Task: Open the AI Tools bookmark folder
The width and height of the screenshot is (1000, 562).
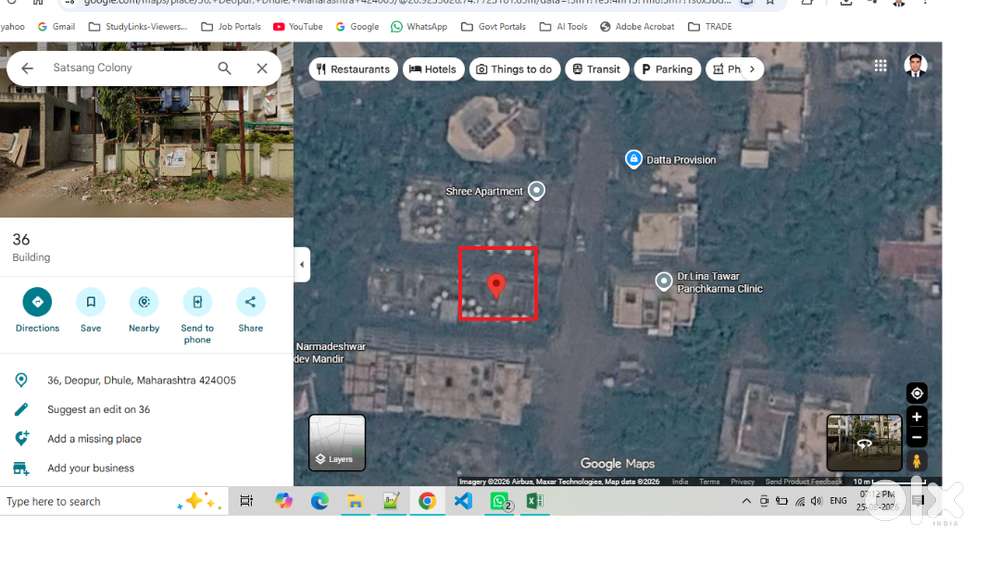Action: [564, 27]
